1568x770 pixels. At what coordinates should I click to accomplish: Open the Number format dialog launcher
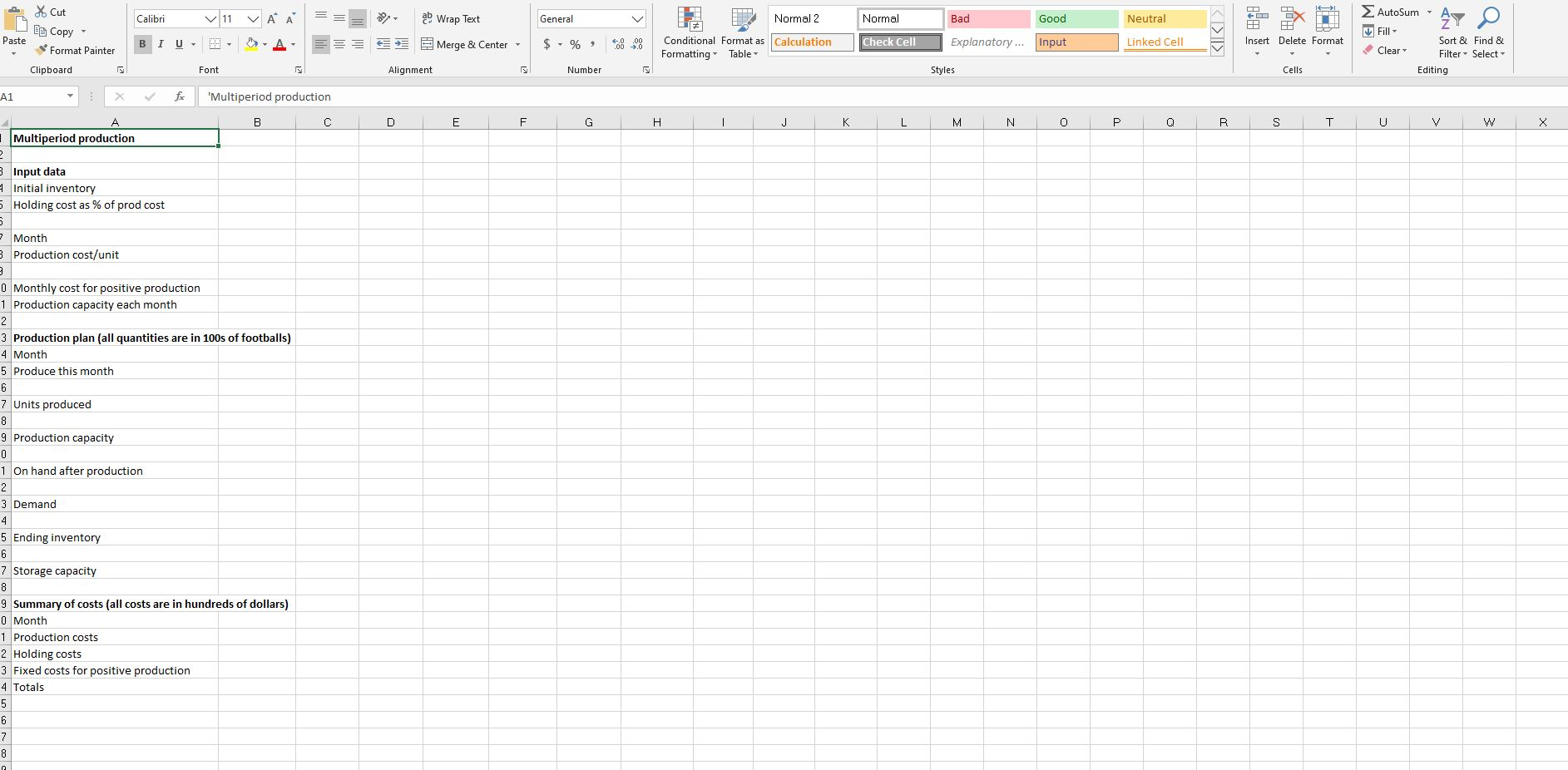tap(646, 70)
